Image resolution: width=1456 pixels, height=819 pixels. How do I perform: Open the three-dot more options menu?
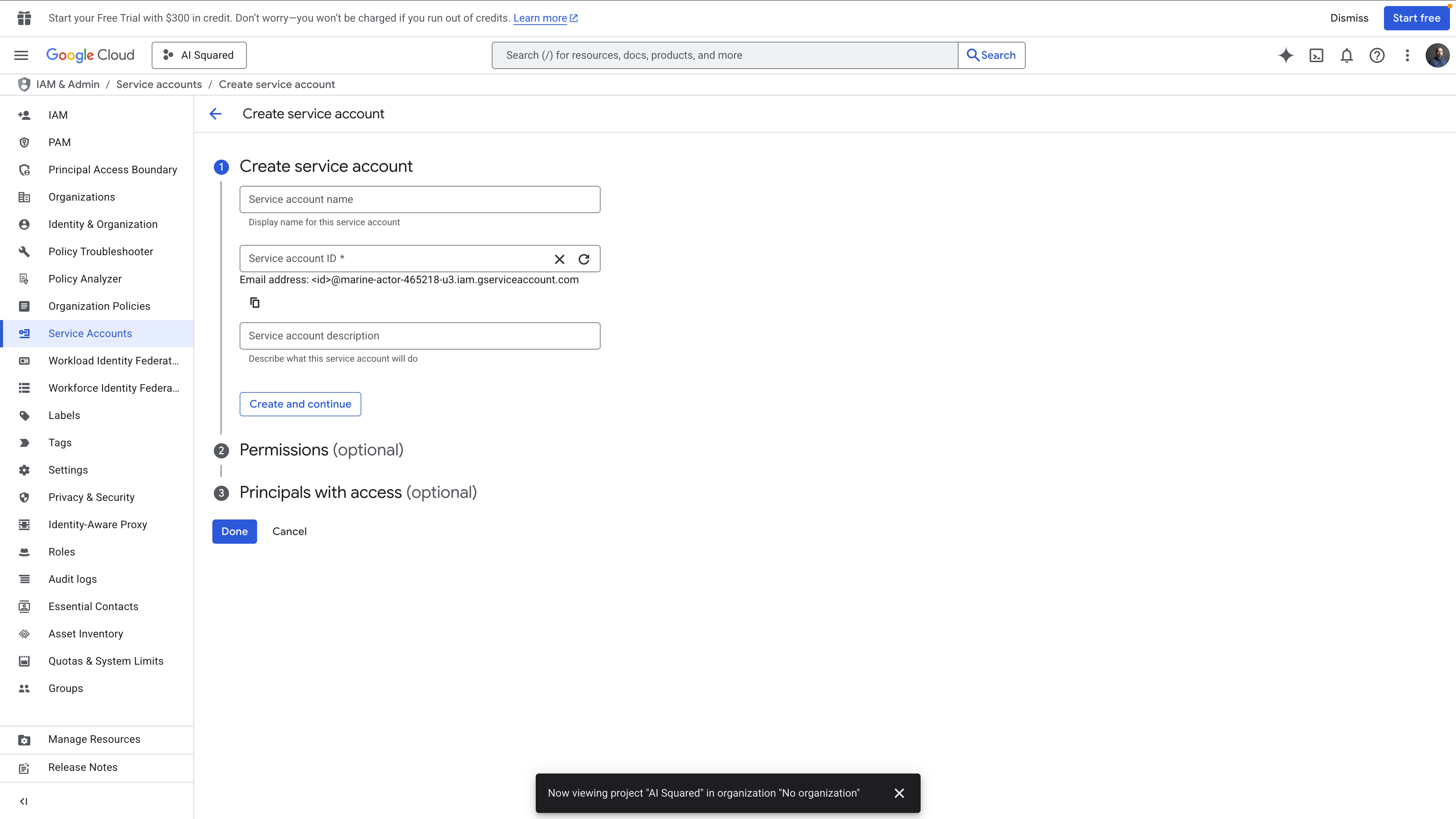click(x=1407, y=55)
